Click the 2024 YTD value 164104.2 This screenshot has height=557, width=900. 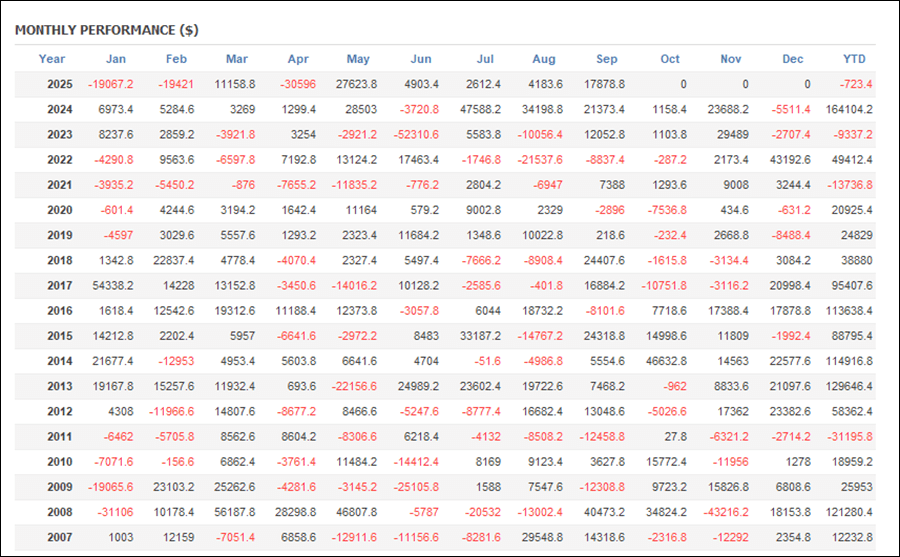(x=845, y=109)
